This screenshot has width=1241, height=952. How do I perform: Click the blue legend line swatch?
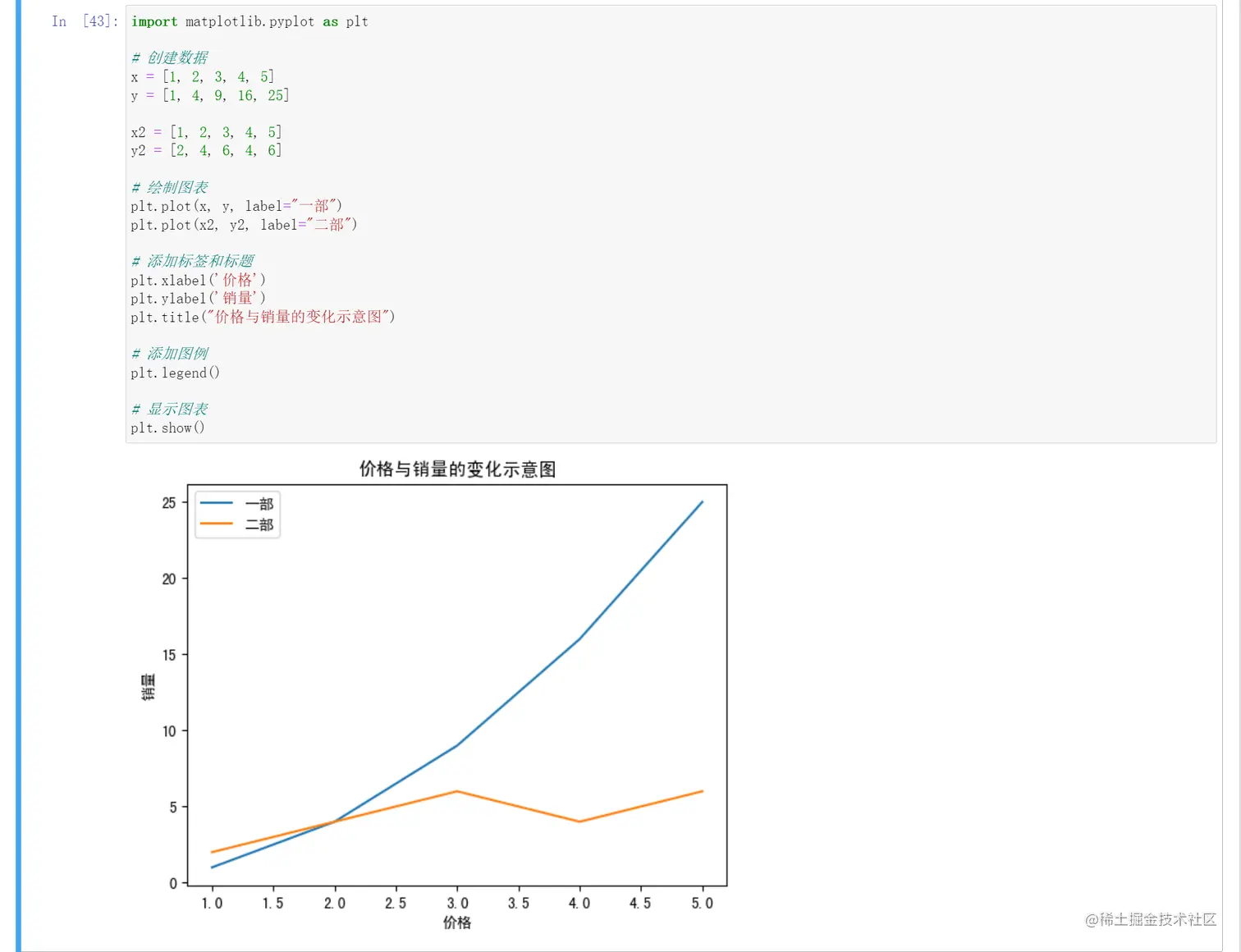[217, 503]
